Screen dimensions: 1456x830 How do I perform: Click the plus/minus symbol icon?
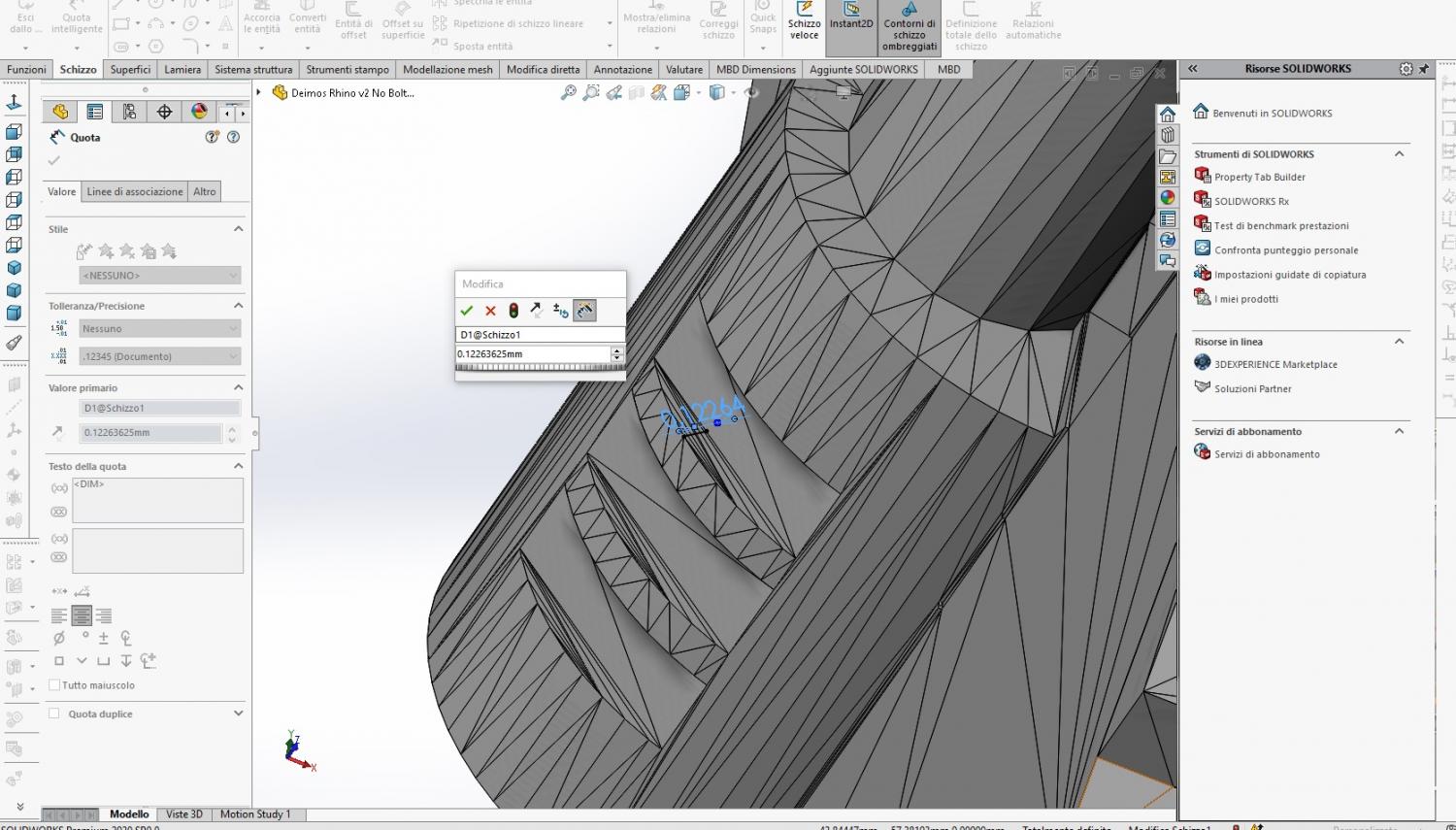[x=104, y=638]
